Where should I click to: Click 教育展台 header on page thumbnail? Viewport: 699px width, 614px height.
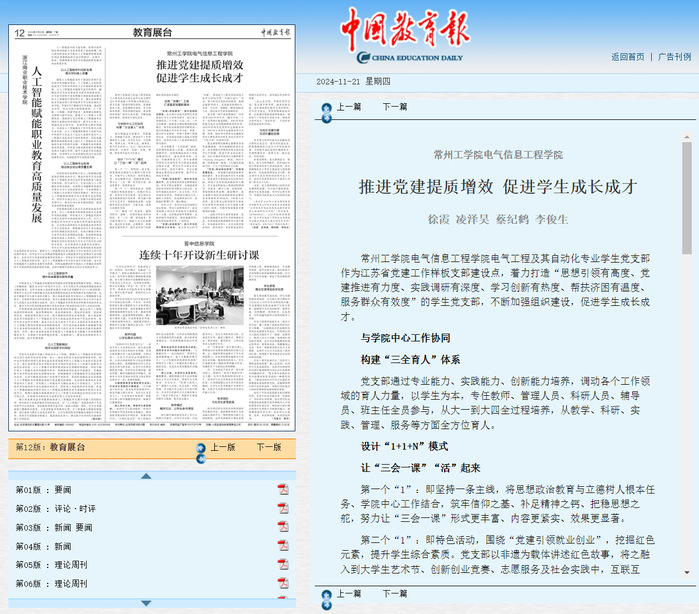152,32
